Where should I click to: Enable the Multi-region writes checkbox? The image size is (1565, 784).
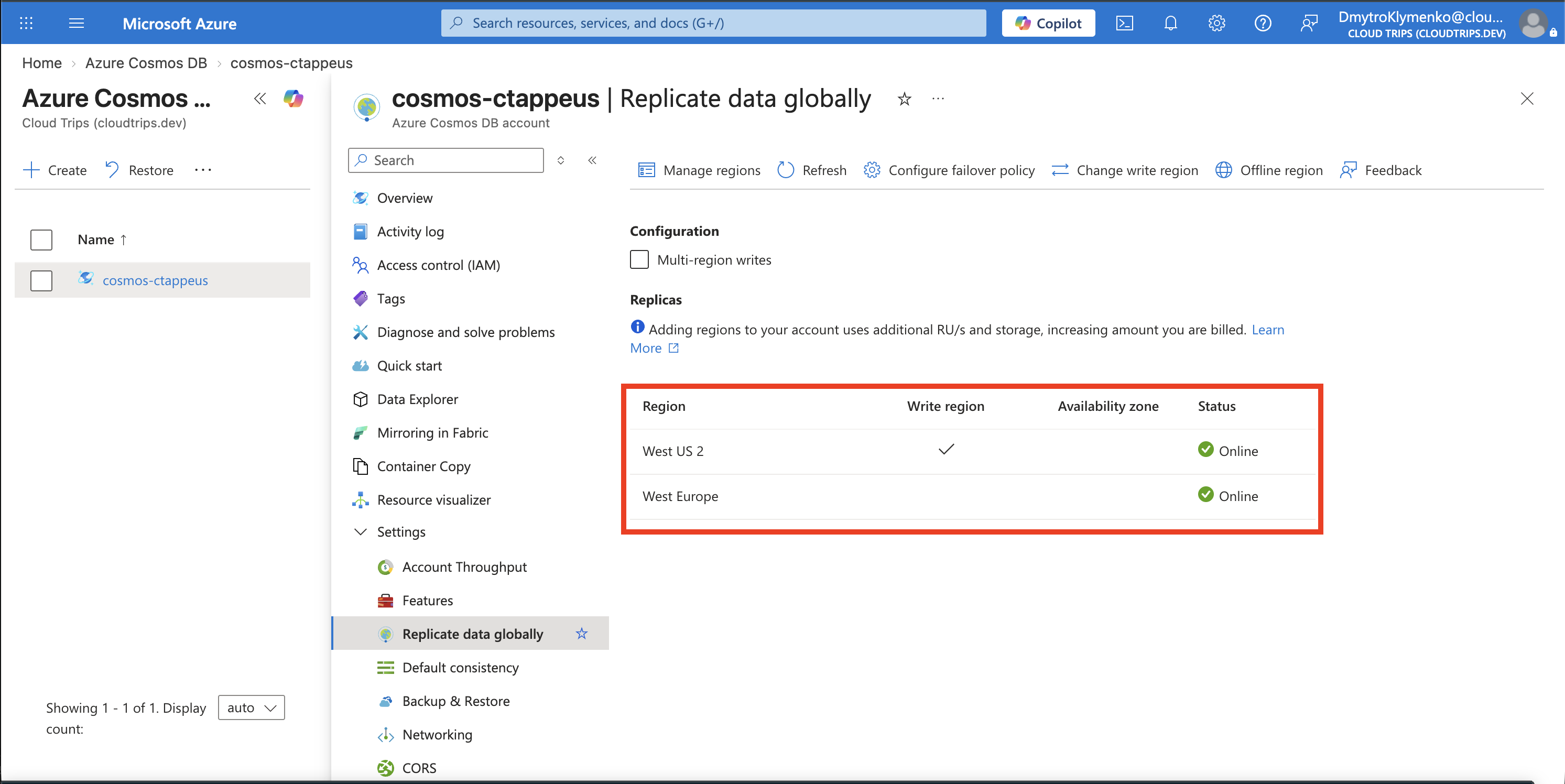tap(639, 259)
